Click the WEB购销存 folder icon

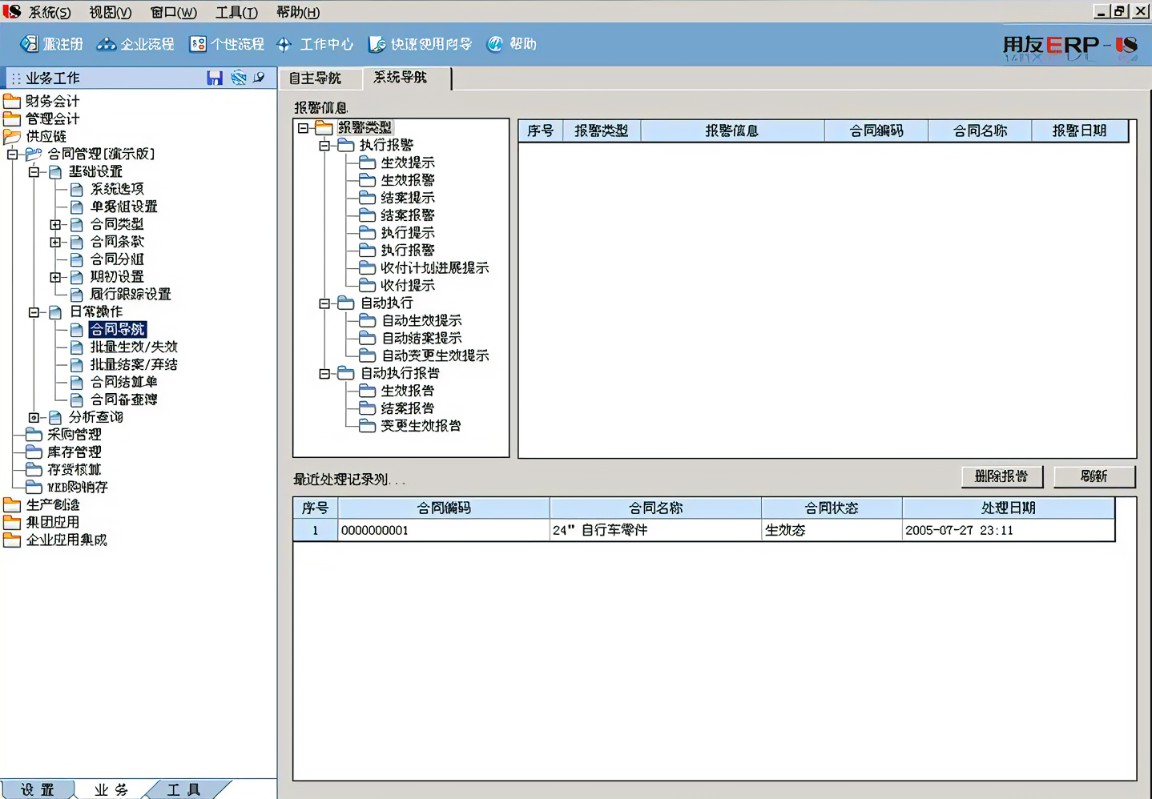pyautogui.click(x=34, y=487)
